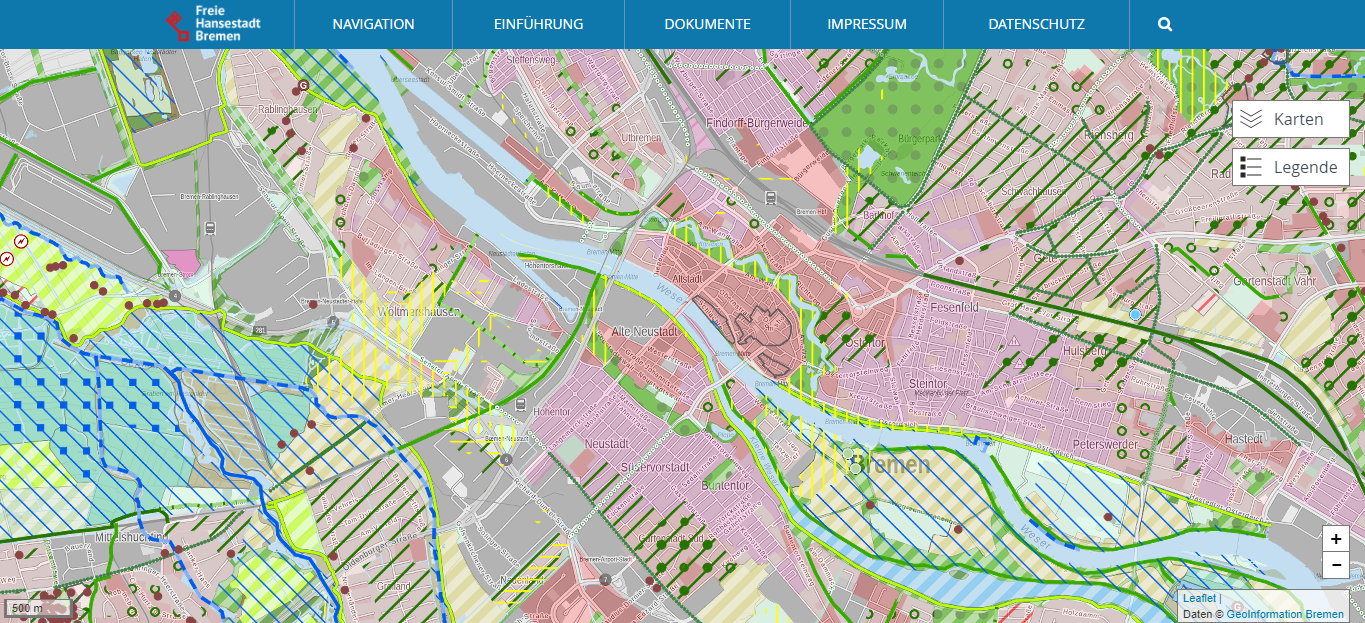
Task: Open the DATENSCHUTZ page
Action: [1036, 24]
